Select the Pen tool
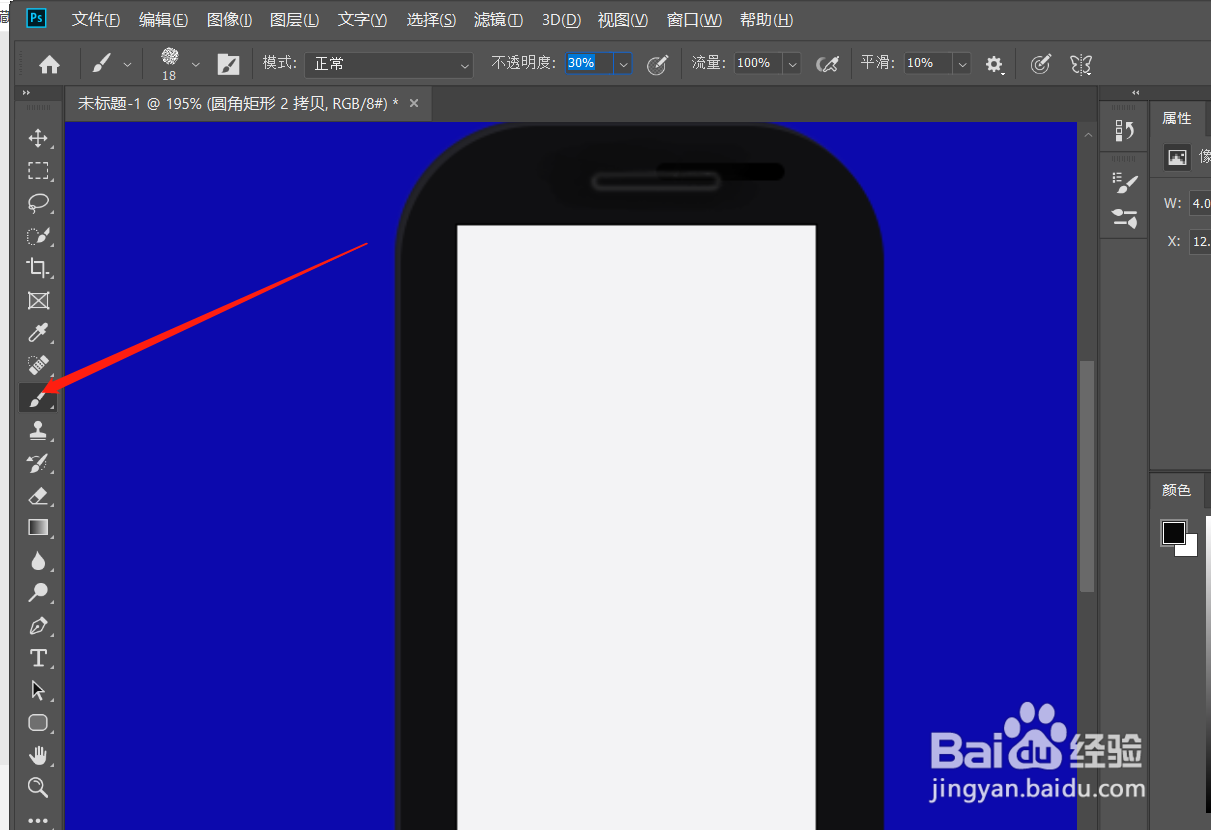 click(x=38, y=626)
